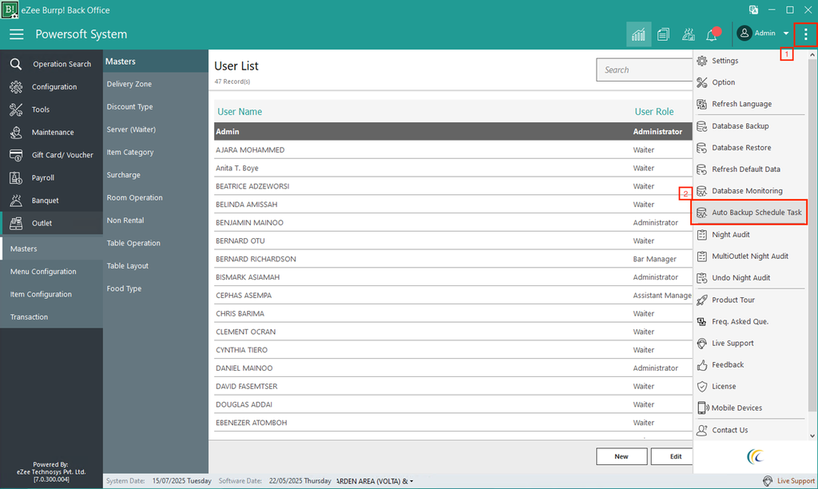Select Night Audit from the menu
This screenshot has height=489, width=818.
733,234
